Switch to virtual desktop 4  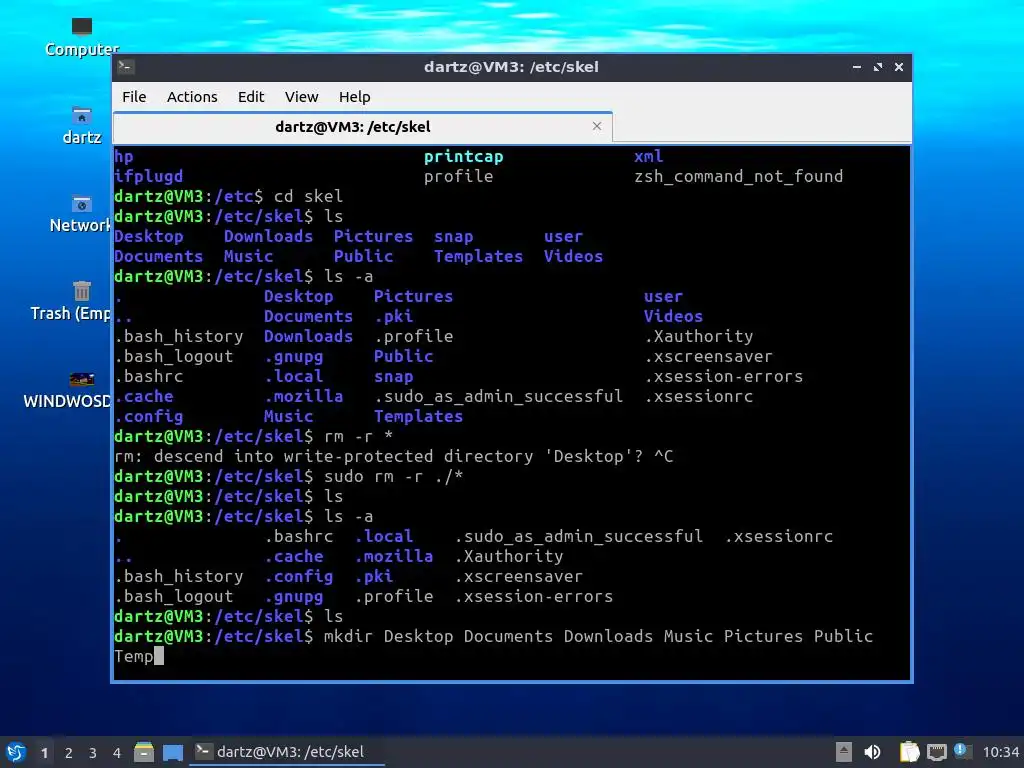117,753
